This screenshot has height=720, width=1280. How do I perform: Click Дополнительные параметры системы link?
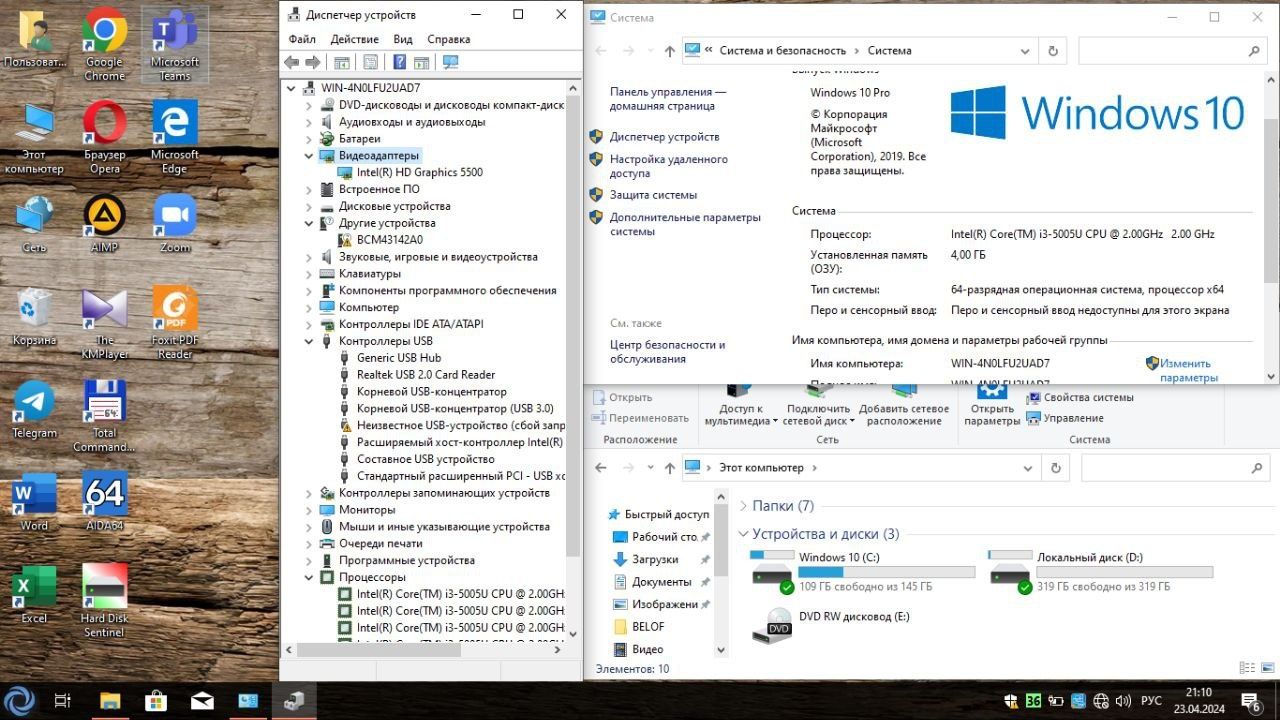(685, 224)
